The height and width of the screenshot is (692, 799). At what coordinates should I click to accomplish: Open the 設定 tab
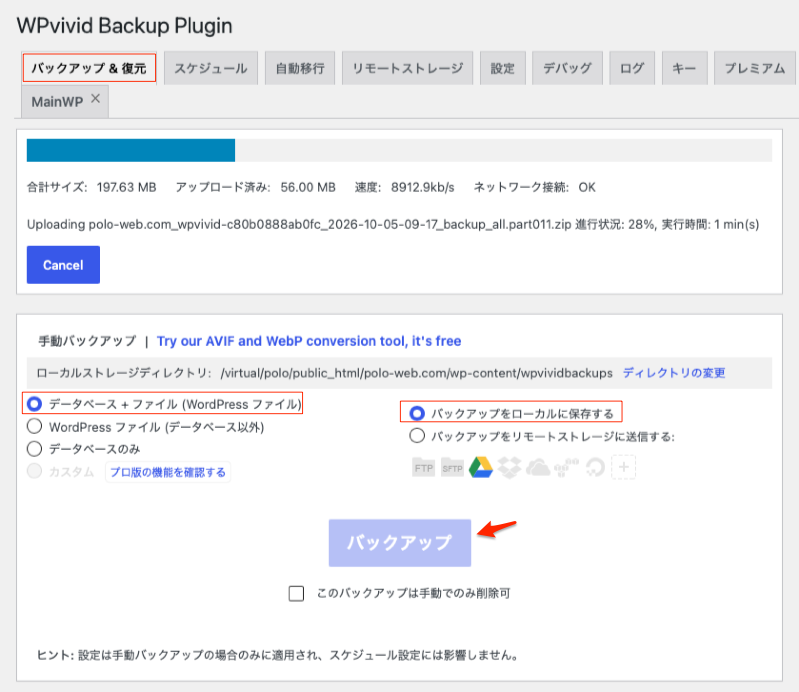pos(502,68)
